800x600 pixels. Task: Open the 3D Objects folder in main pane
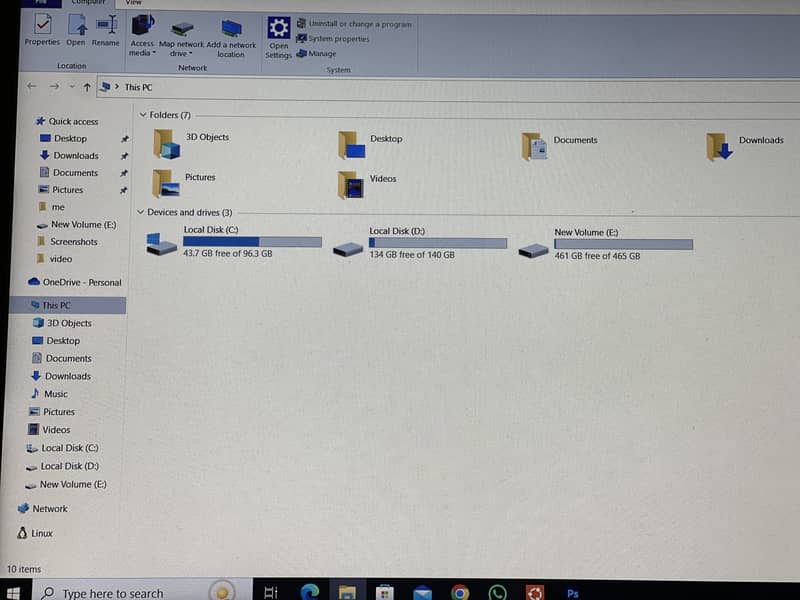(167, 144)
